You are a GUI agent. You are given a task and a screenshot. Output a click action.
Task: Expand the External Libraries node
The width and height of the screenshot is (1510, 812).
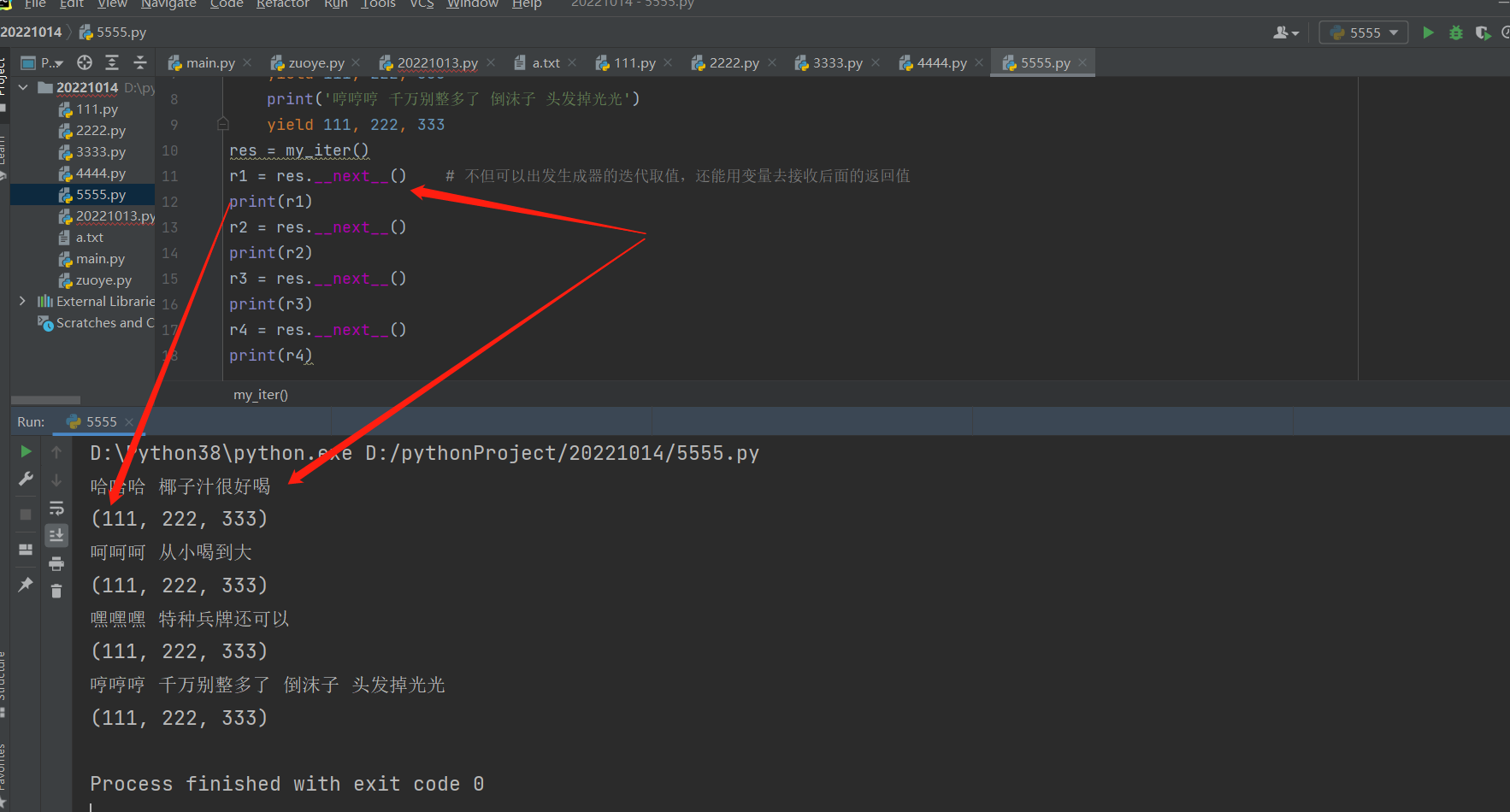tap(23, 301)
